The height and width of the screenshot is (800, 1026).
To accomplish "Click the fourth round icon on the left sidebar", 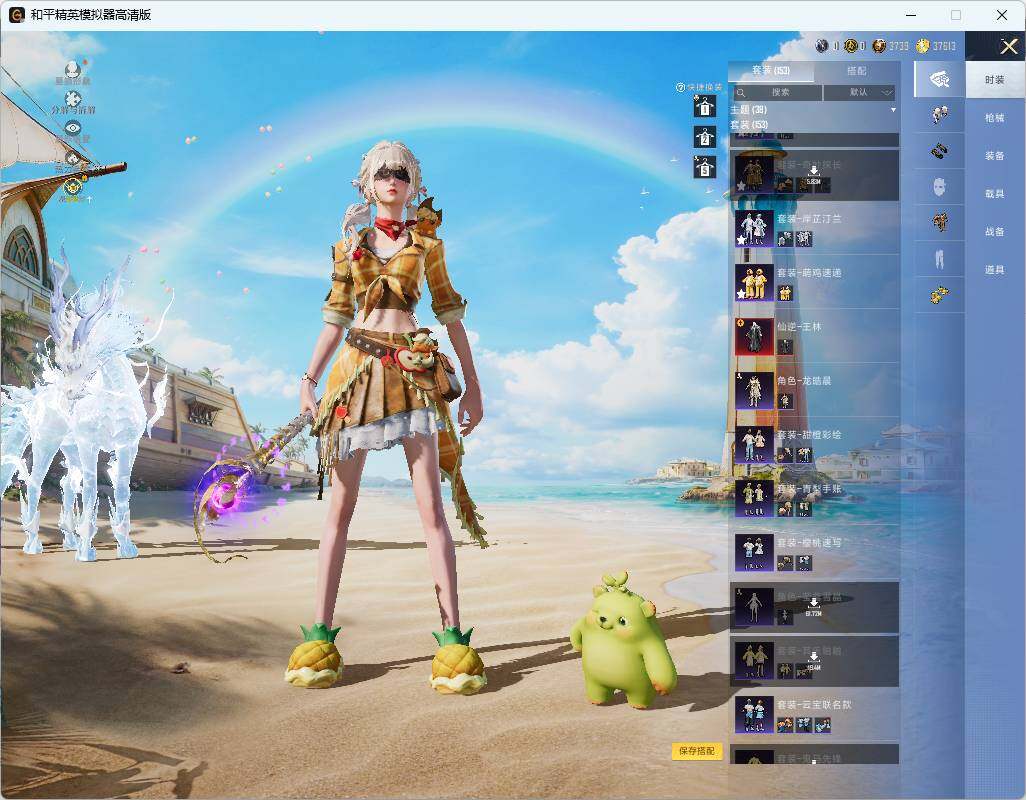I will pyautogui.click(x=73, y=158).
